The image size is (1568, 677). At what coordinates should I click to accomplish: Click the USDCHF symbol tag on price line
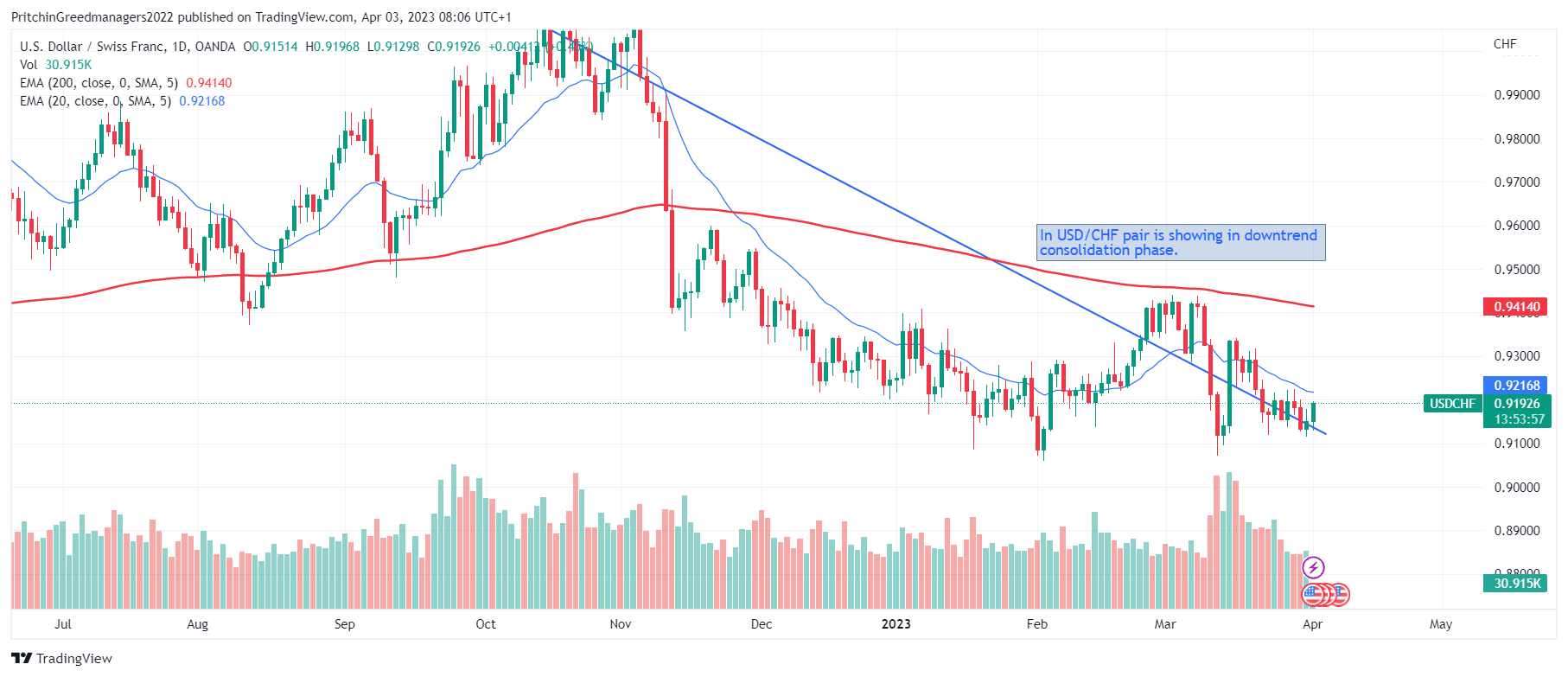click(1452, 404)
